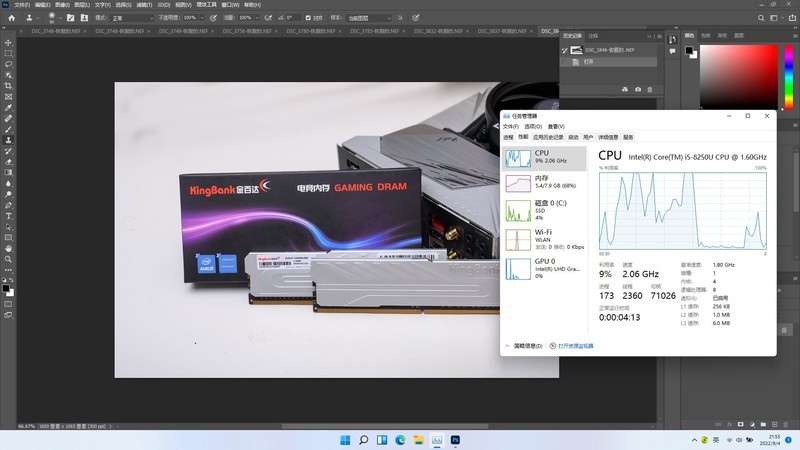Select the Horizontal Type tool
The height and width of the screenshot is (450, 800).
[x=9, y=215]
